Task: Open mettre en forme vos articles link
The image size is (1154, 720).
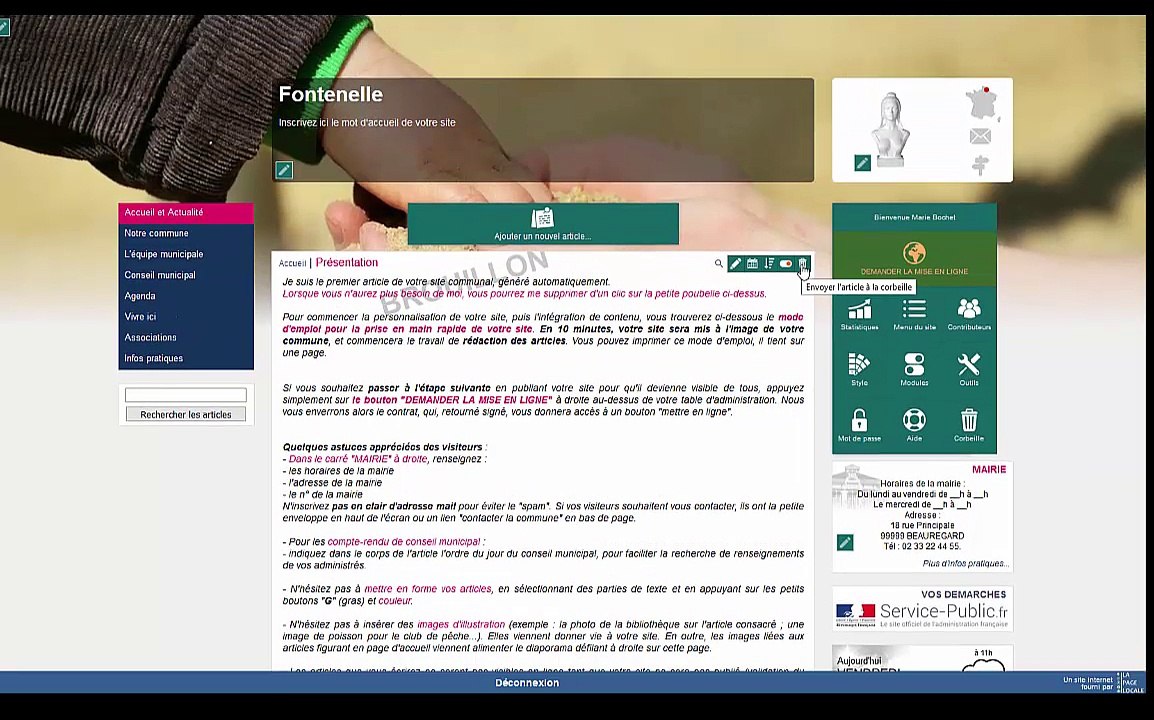Action: coord(428,589)
